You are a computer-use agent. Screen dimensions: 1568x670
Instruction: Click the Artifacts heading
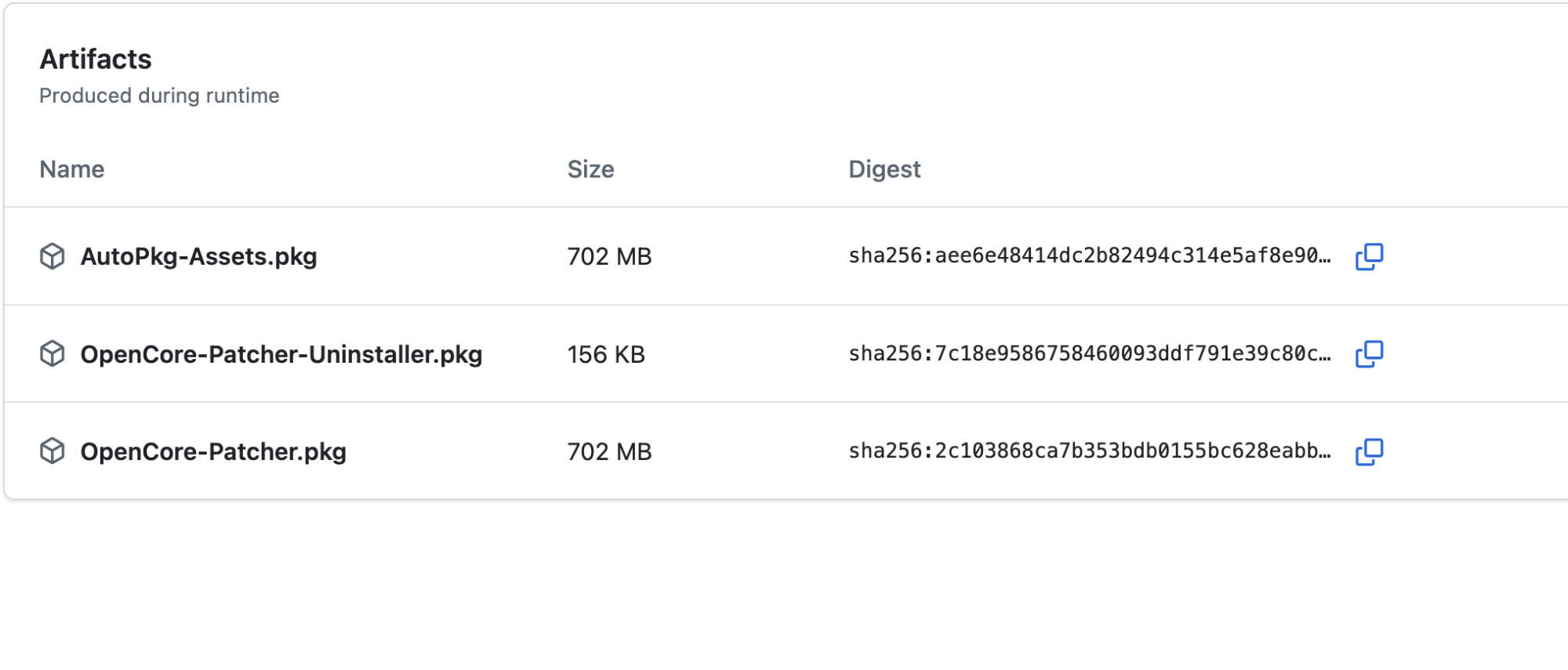click(96, 60)
